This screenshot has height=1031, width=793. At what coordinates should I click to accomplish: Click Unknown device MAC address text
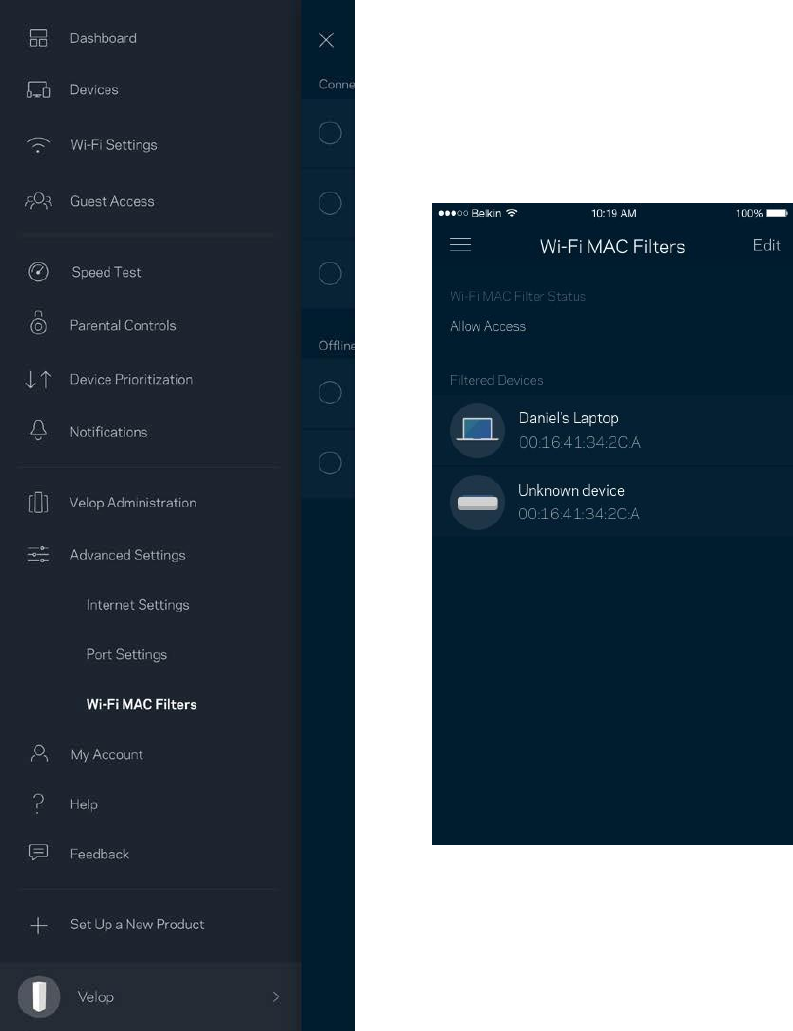coord(579,514)
